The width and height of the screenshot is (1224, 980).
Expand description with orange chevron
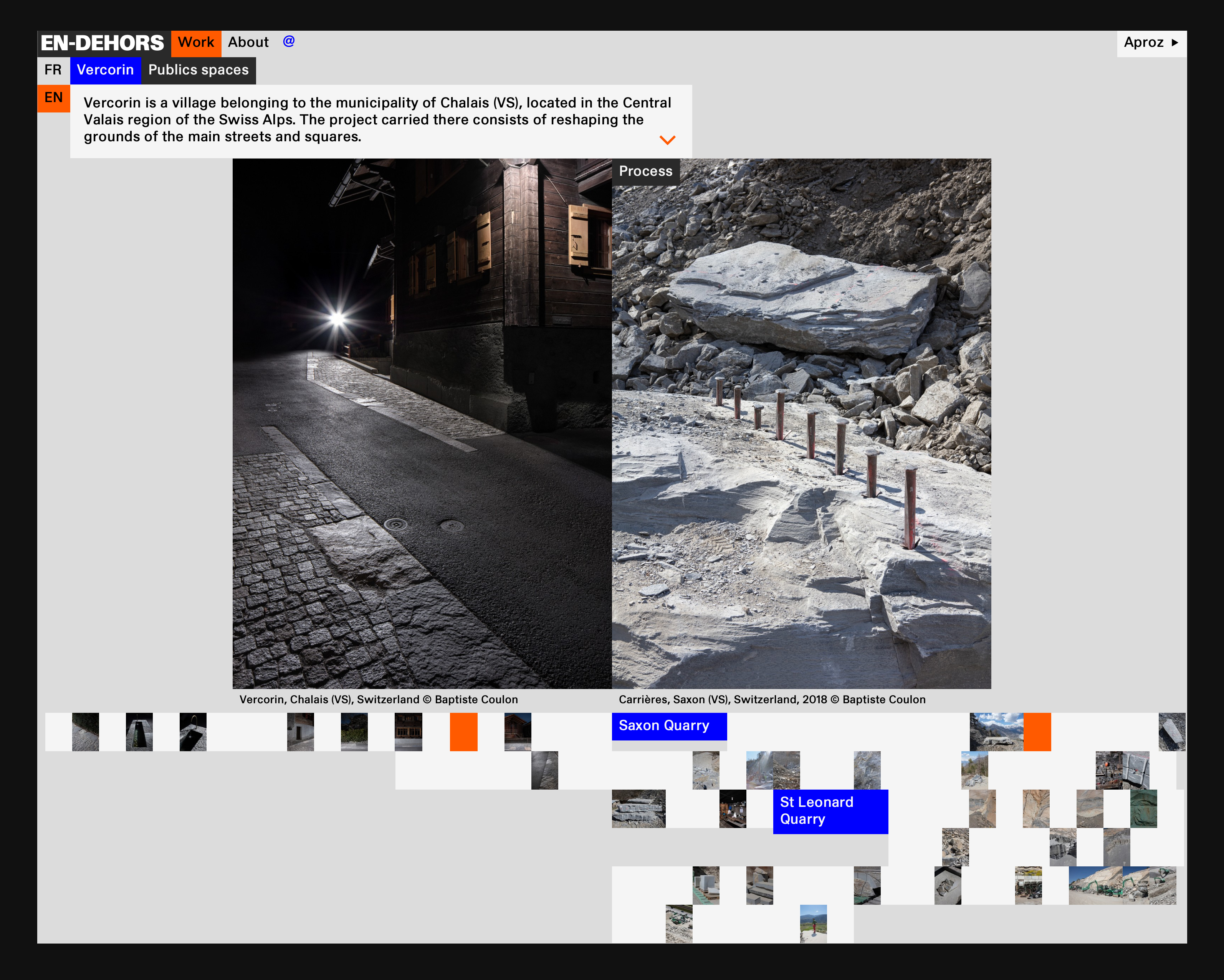pyautogui.click(x=667, y=140)
